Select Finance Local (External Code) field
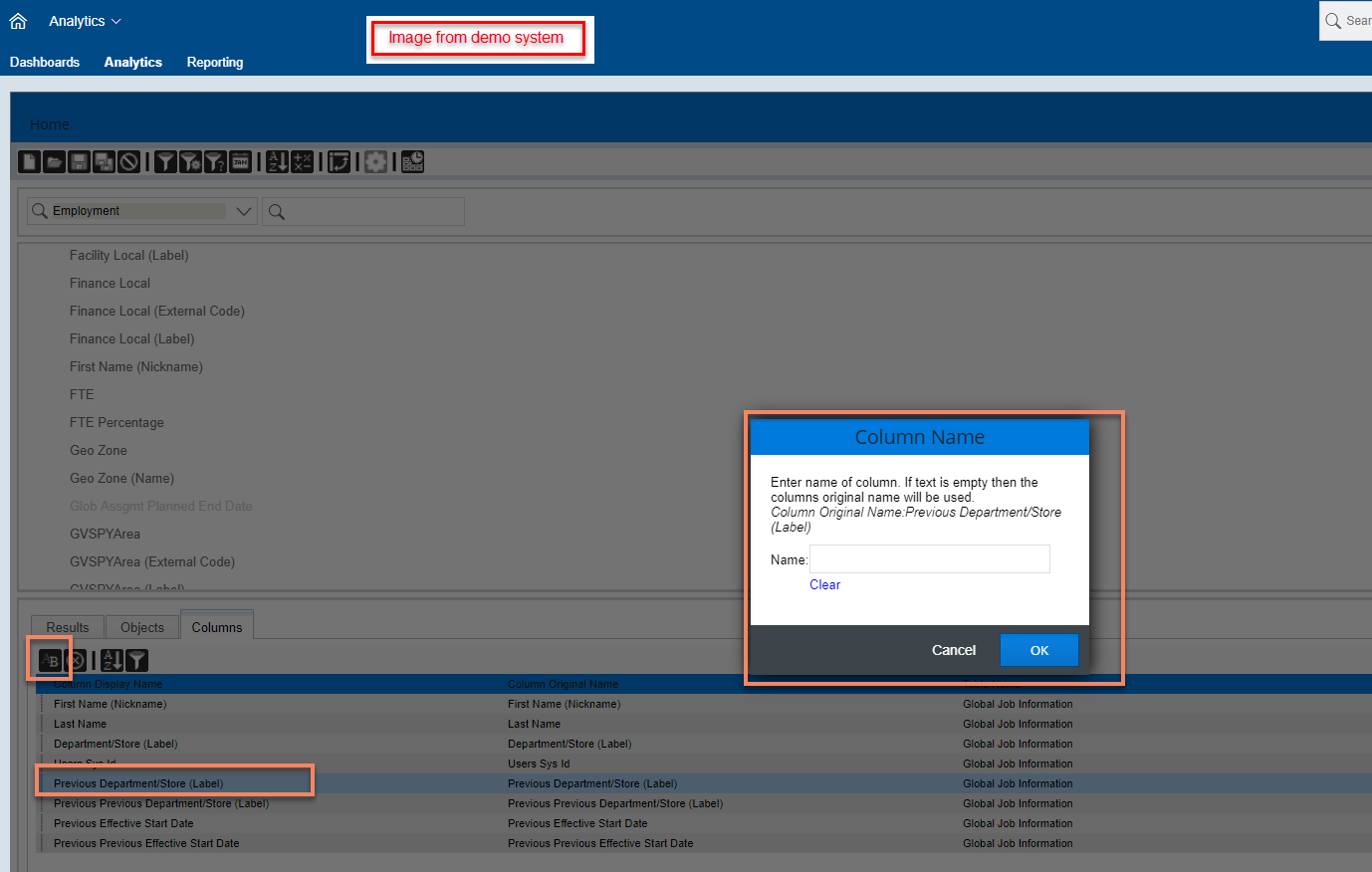Image resolution: width=1372 pixels, height=872 pixels. point(157,311)
